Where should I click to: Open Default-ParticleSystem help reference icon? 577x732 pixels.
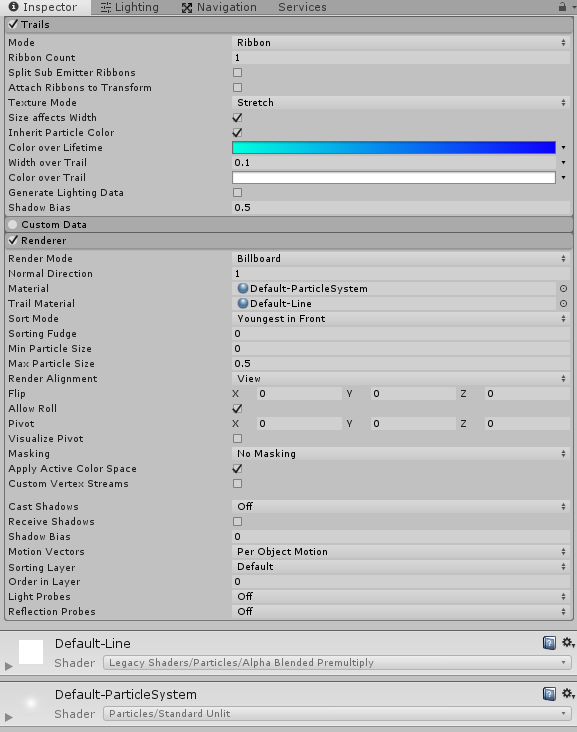(549, 694)
